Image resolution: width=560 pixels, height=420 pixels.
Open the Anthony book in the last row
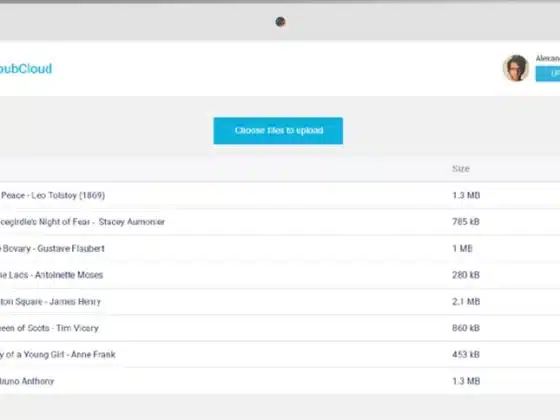(x=27, y=381)
